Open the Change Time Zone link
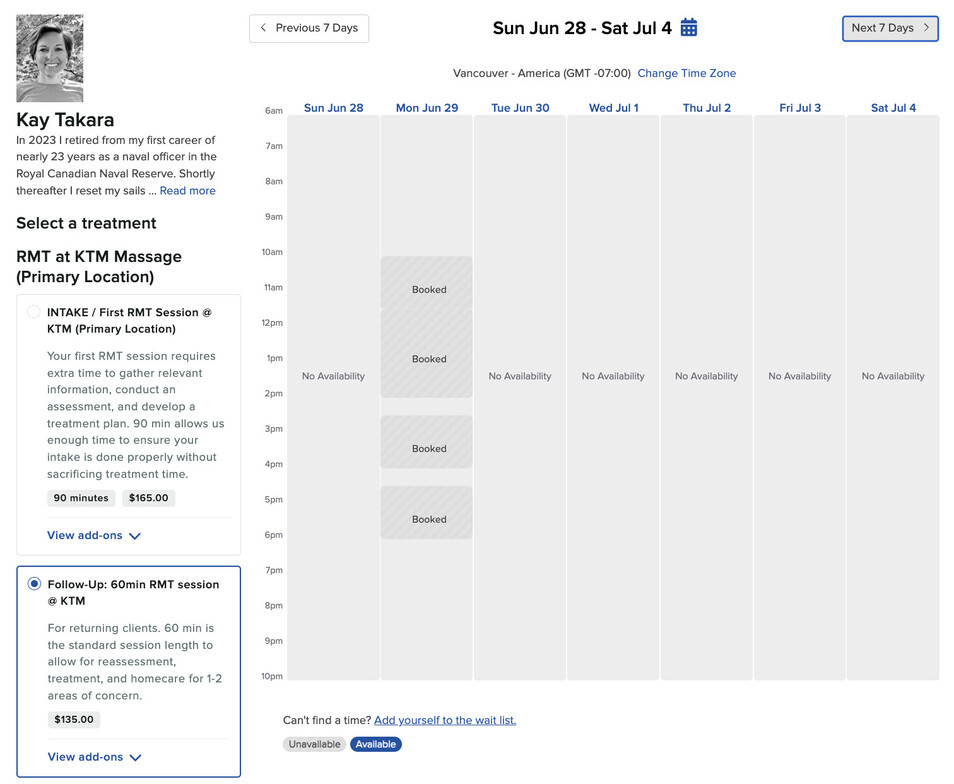The width and height of the screenshot is (954, 784). [686, 73]
